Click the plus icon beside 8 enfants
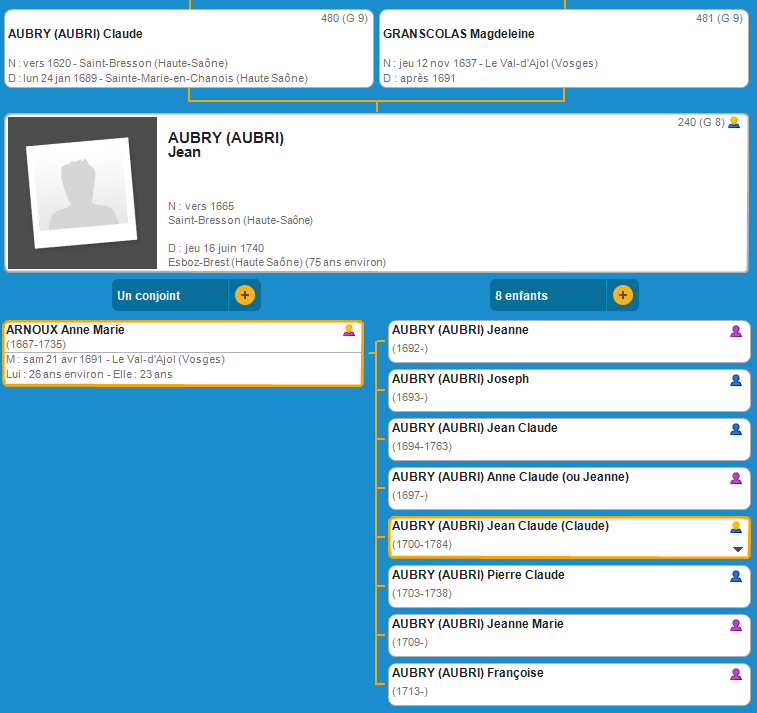Image resolution: width=757 pixels, height=713 pixels. 622,295
